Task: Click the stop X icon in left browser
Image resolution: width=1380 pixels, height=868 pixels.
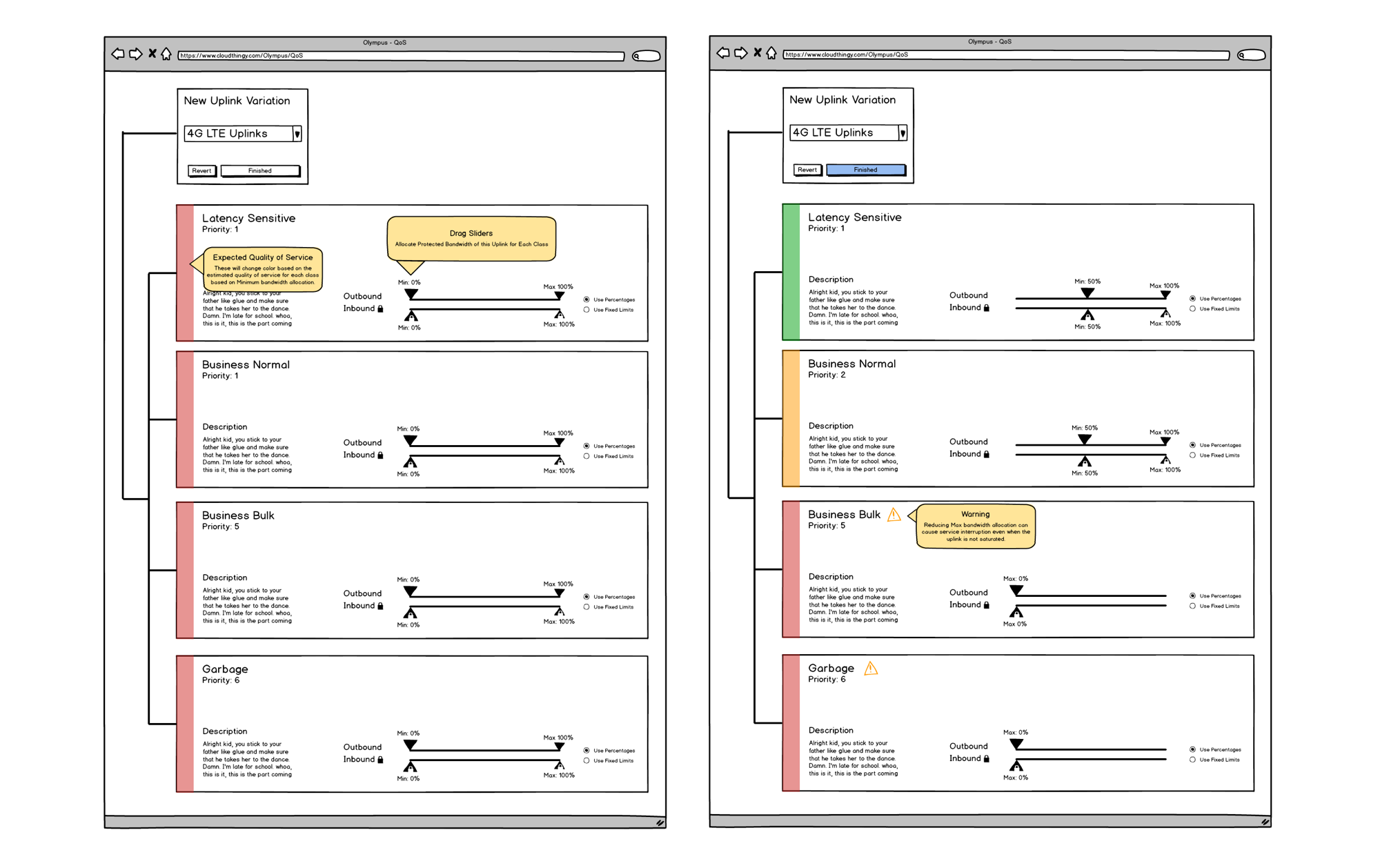Action: [x=152, y=54]
